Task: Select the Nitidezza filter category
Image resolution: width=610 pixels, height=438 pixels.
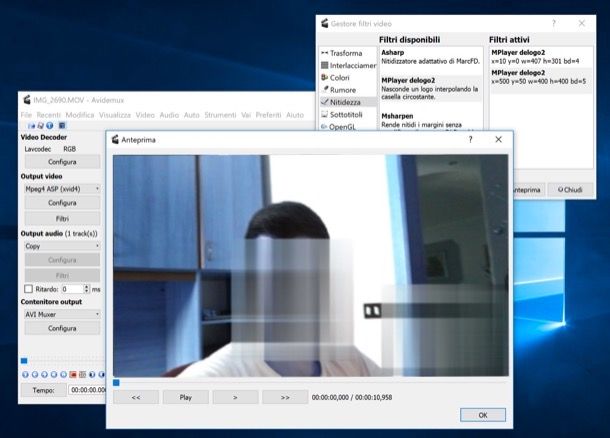Action: [348, 102]
